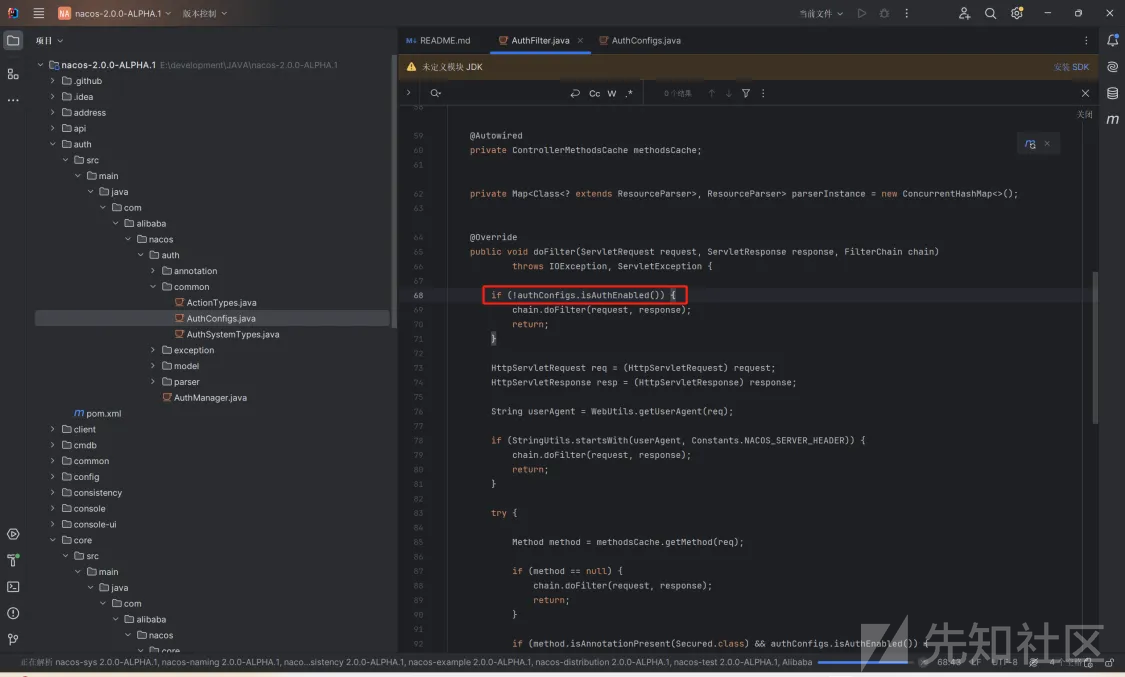The height and width of the screenshot is (677, 1125).
Task: Toggle Words option in search bar
Action: tap(612, 93)
